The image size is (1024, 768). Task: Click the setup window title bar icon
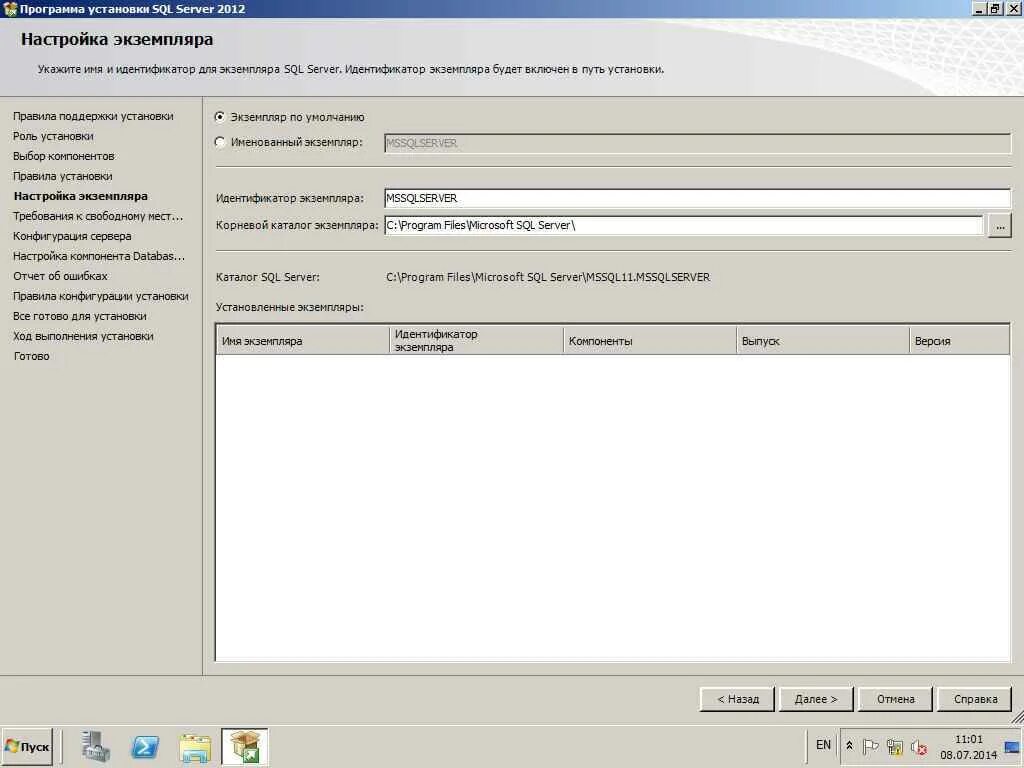click(x=9, y=9)
